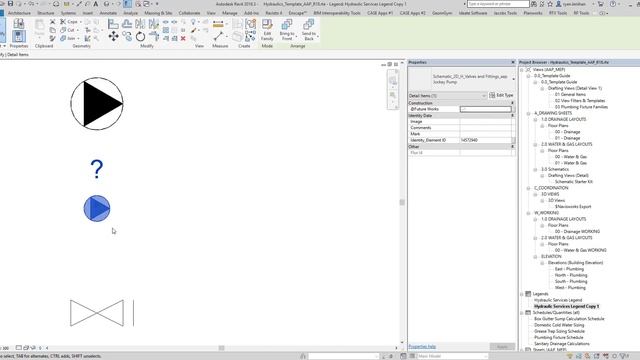Collapse the Legends tree node

[x=522, y=294]
